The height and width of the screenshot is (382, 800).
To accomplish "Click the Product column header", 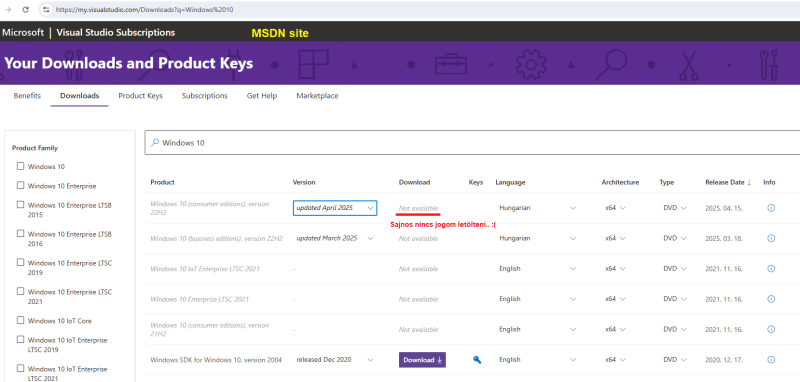I will tap(162, 182).
